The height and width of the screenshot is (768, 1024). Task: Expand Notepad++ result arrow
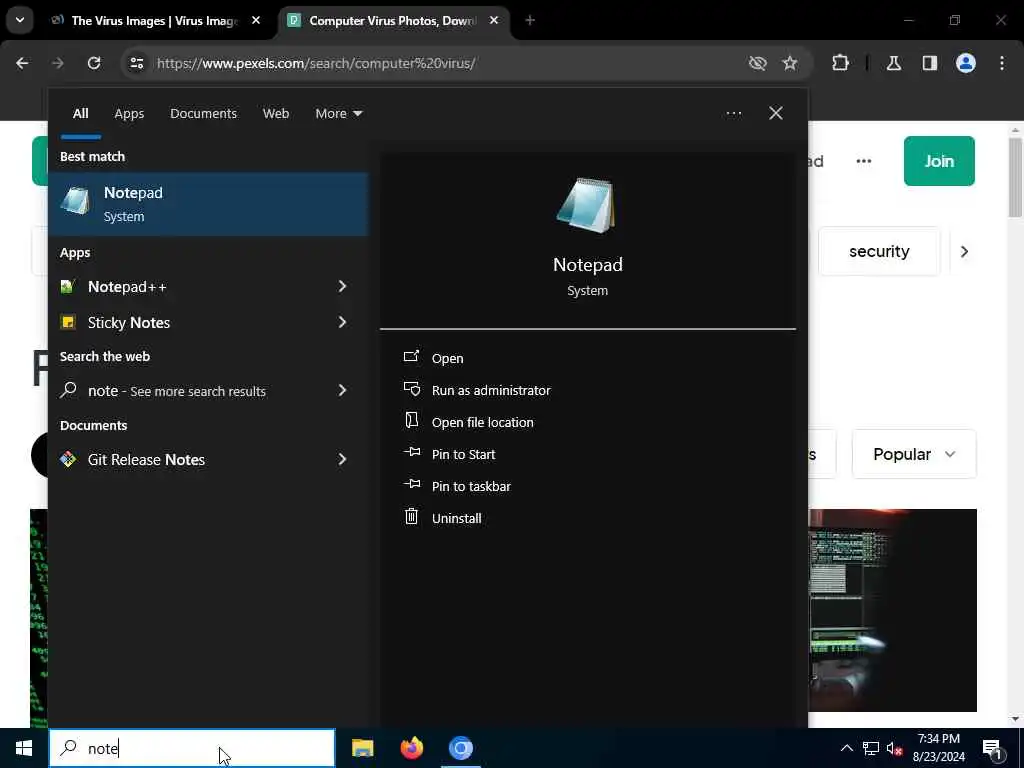point(342,287)
